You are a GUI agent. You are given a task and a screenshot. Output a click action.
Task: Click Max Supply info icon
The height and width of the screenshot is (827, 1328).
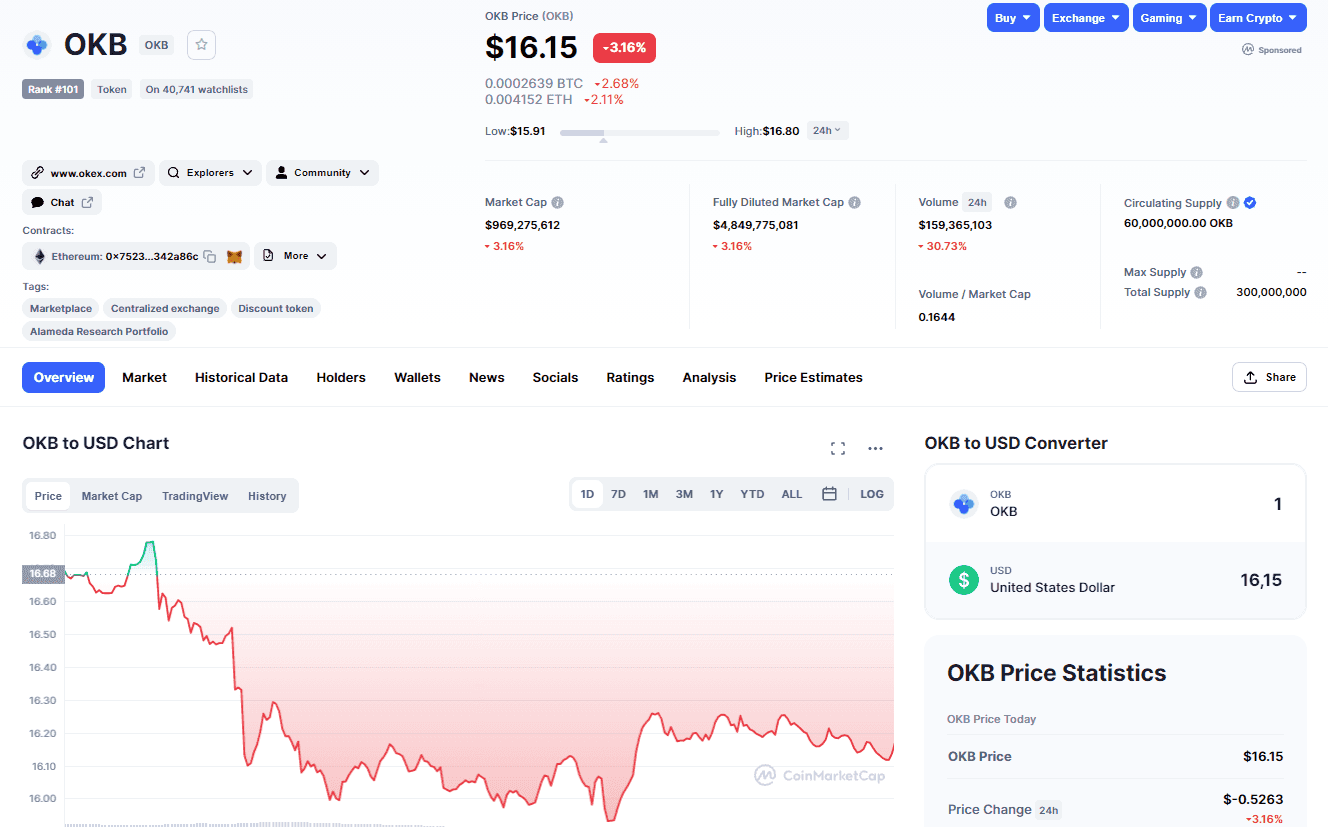coord(1197,272)
